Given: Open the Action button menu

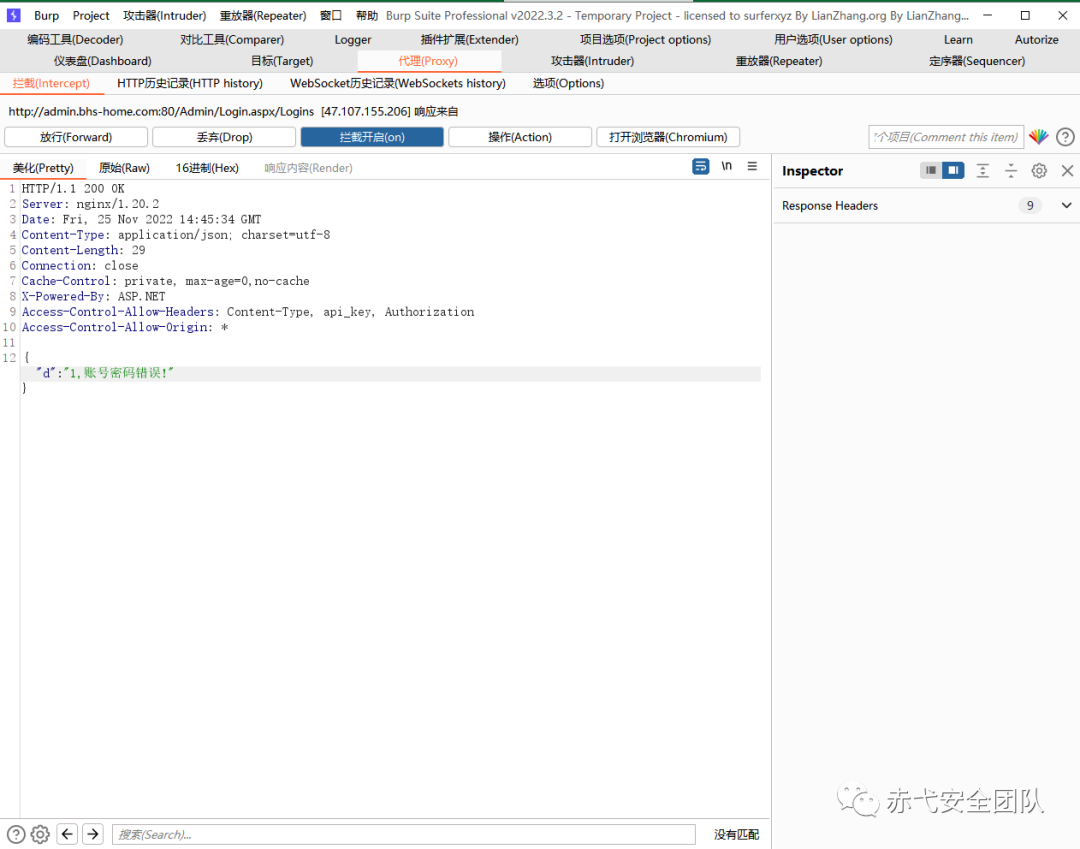Looking at the screenshot, I should (x=520, y=137).
